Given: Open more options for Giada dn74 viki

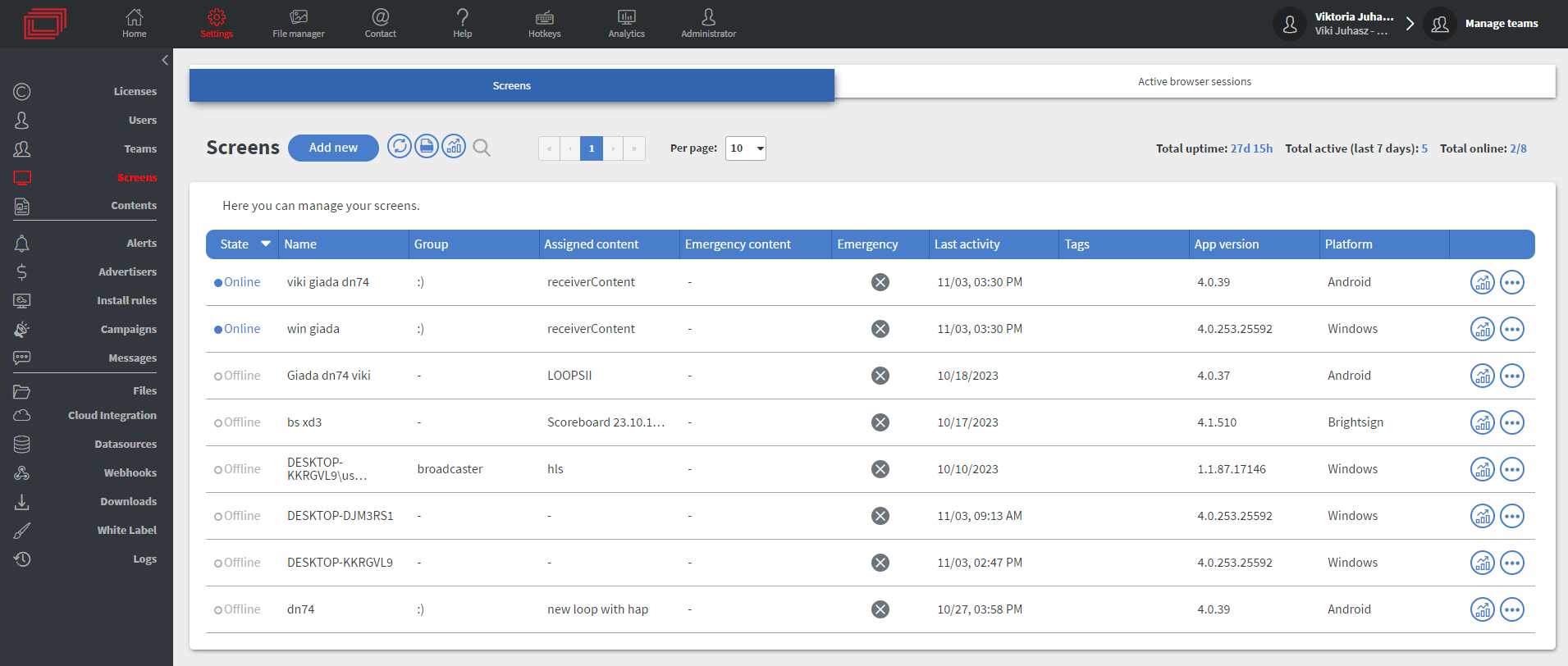Looking at the screenshot, I should [x=1512, y=376].
